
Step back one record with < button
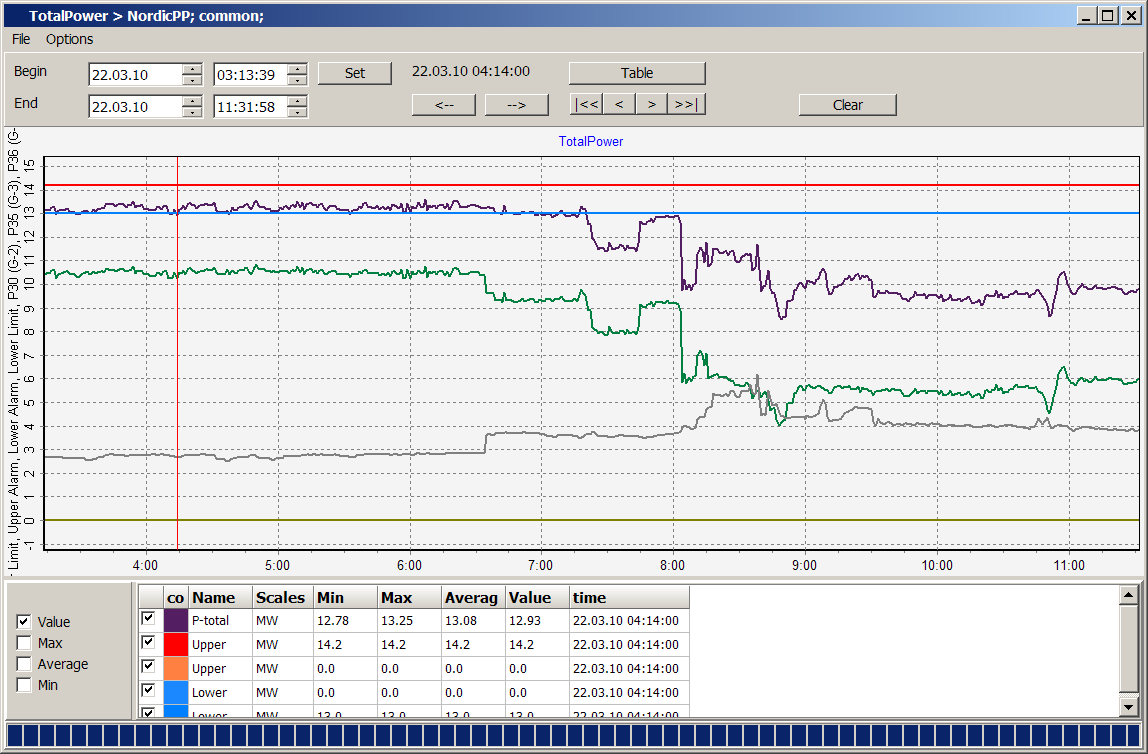[x=619, y=105]
